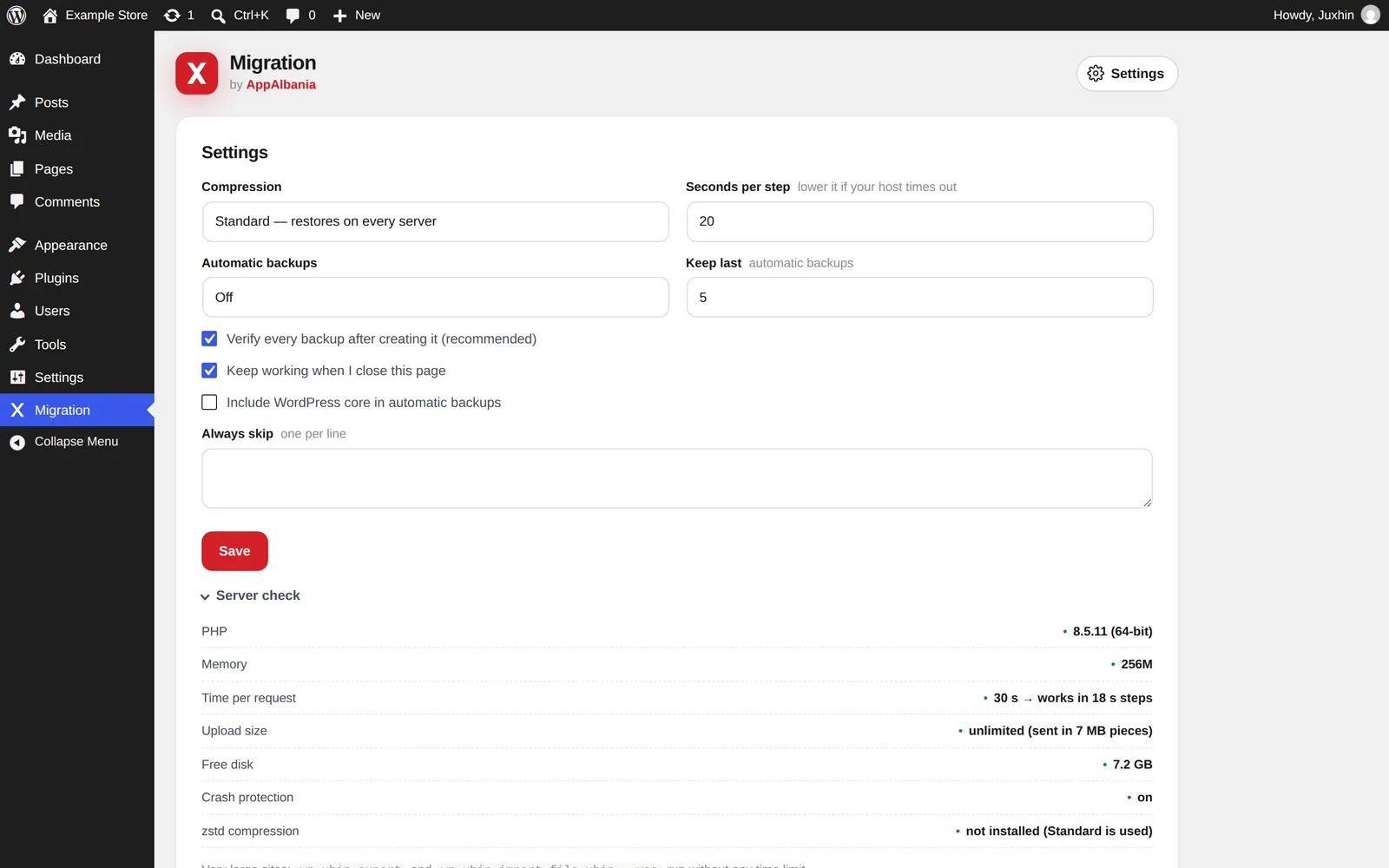The image size is (1389, 868).
Task: Click the Pages icon in sidebar
Action: [x=17, y=169]
